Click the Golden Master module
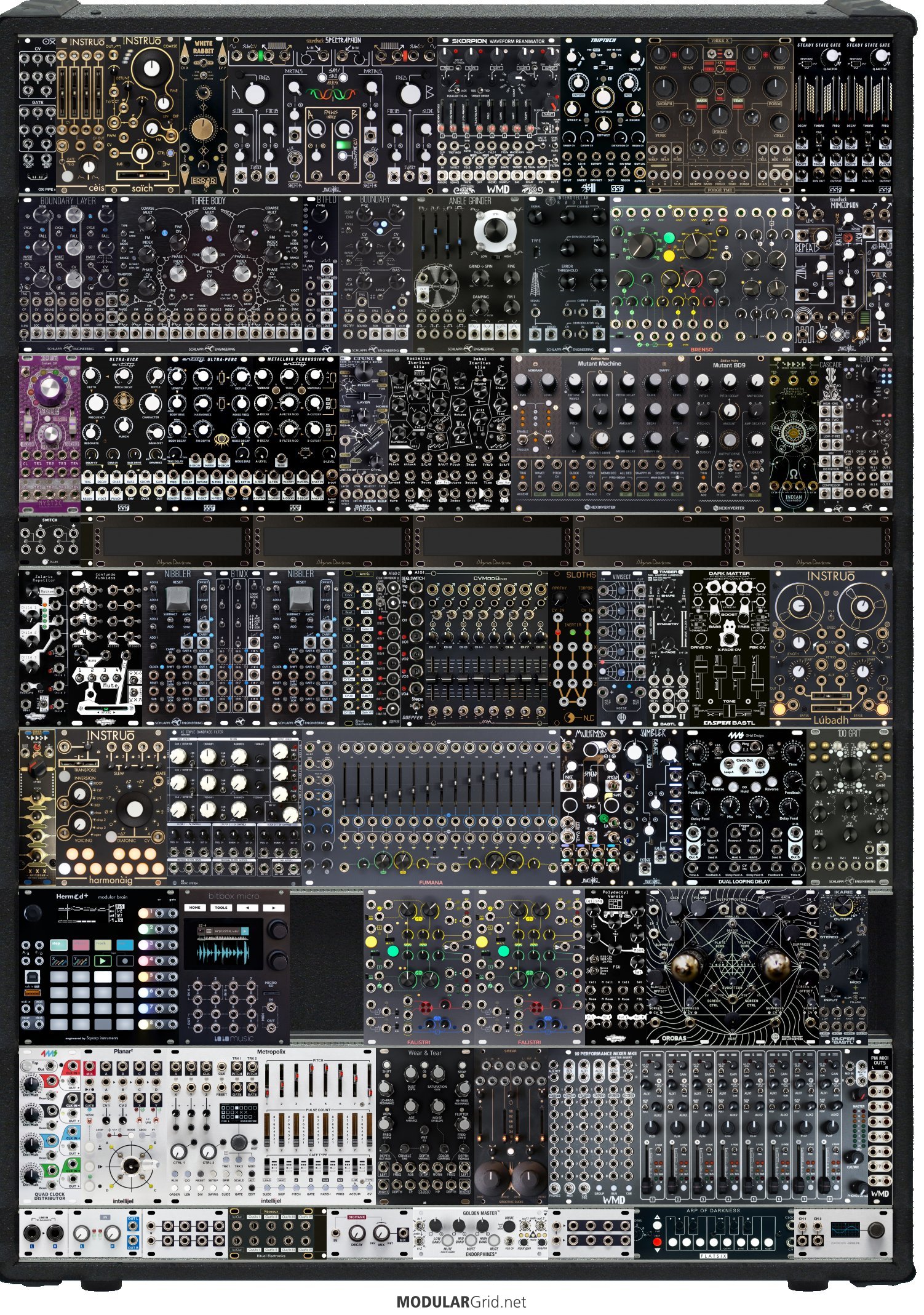This screenshot has width=924, height=1315. pos(480,1233)
